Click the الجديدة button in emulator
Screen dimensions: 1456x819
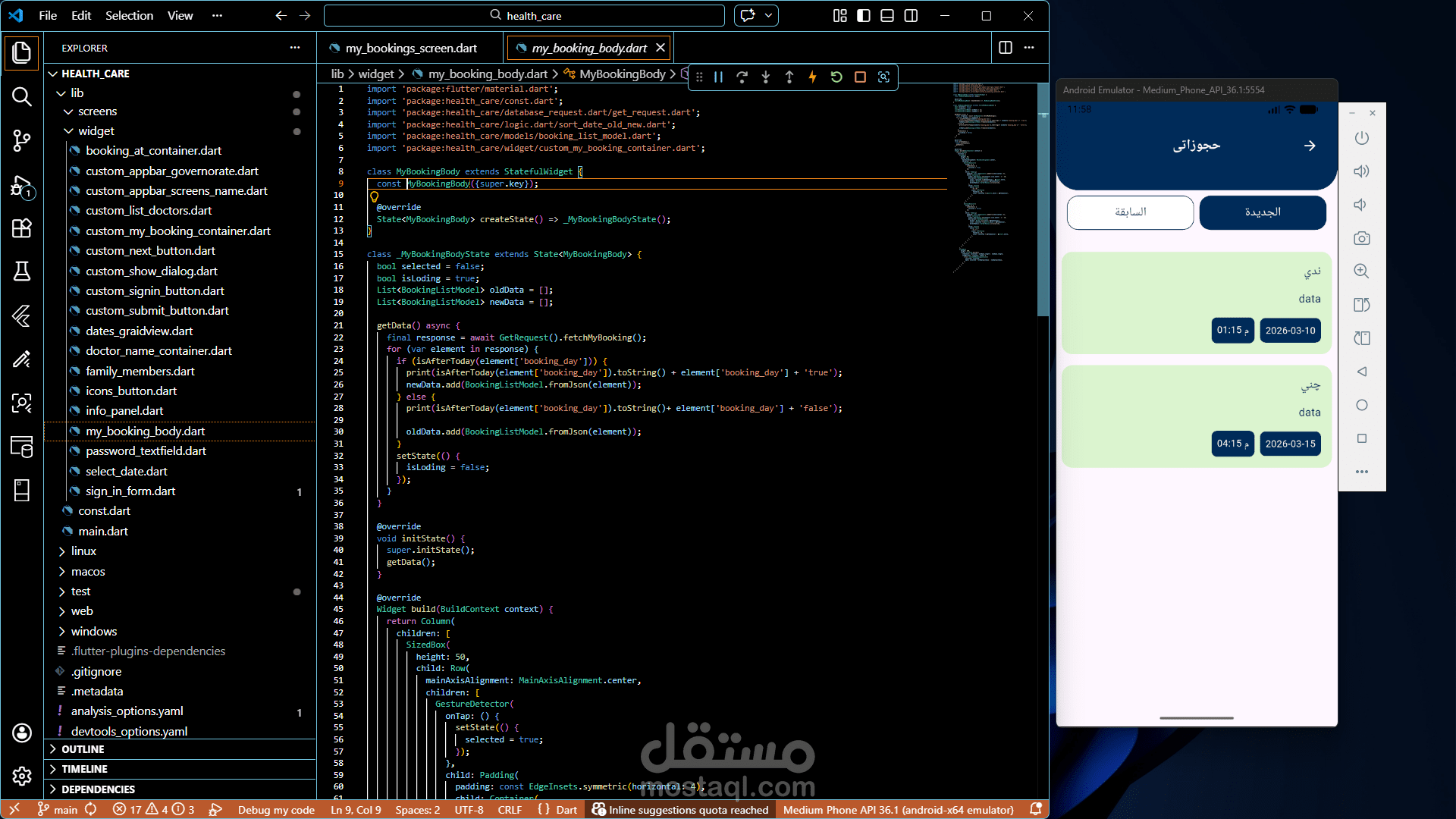click(x=1263, y=212)
